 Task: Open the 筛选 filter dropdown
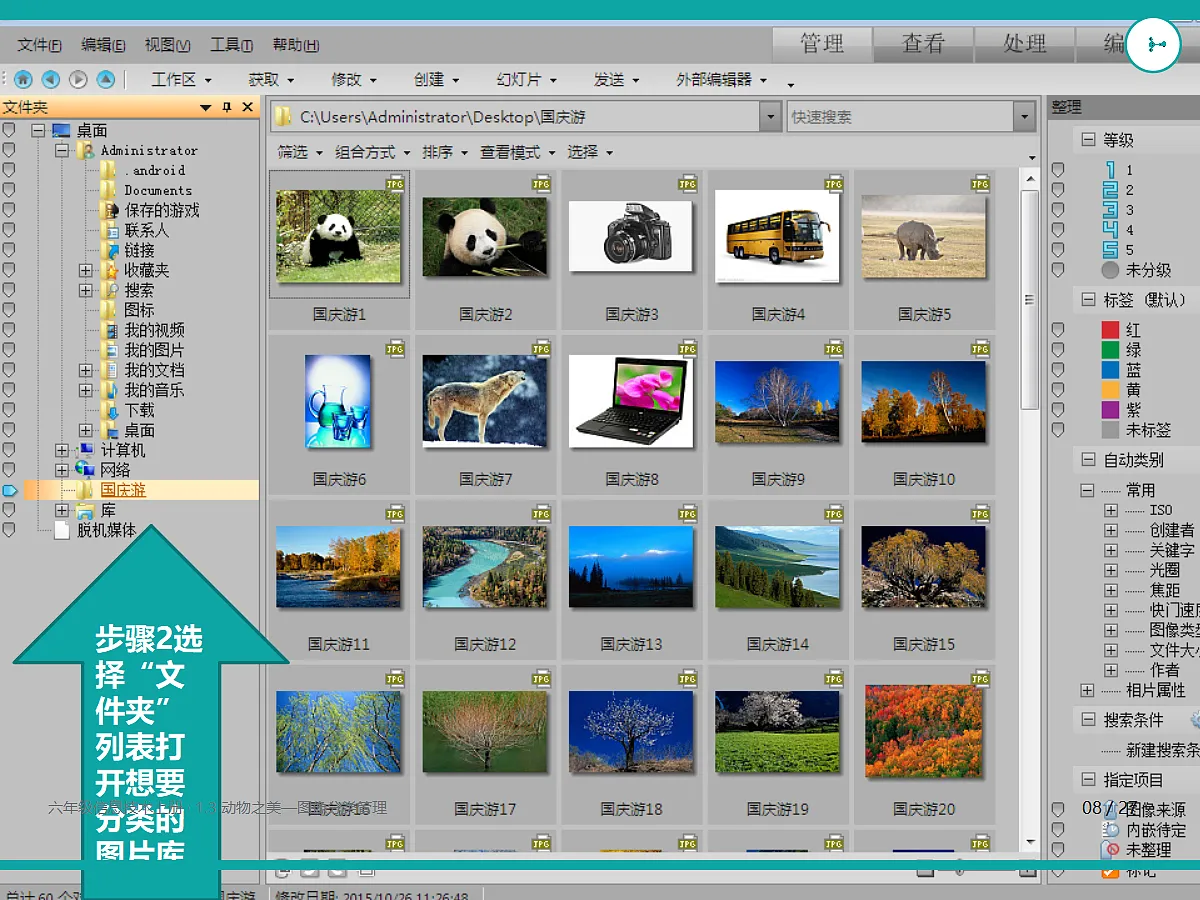point(300,152)
